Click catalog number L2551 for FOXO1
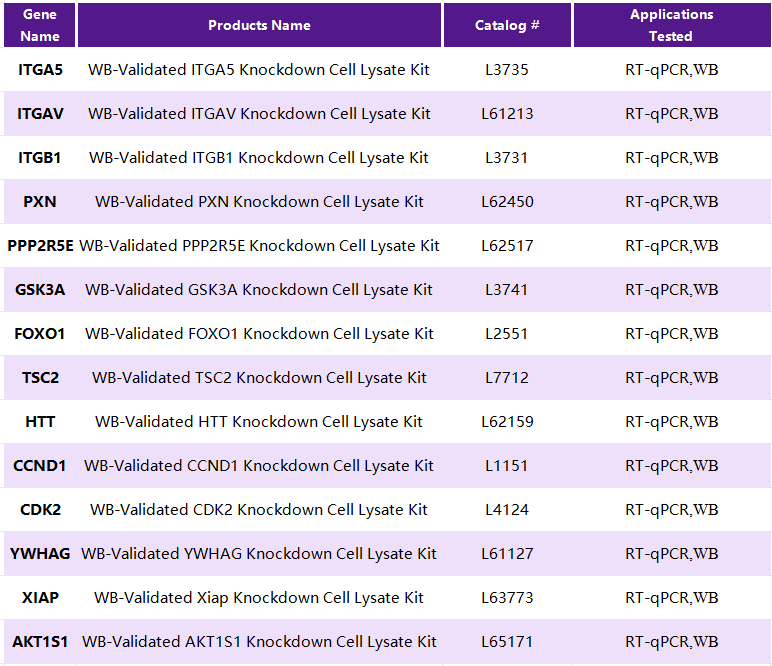772x666 pixels. (507, 334)
